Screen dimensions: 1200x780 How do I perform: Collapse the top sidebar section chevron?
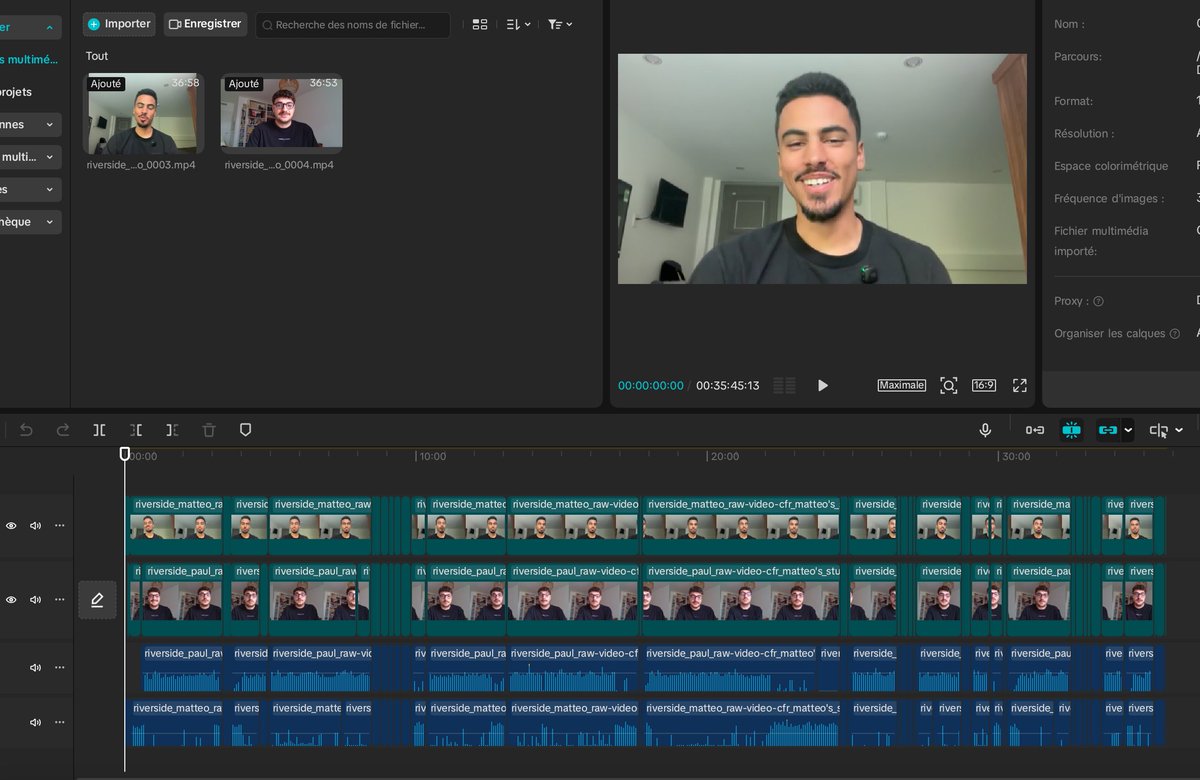(x=49, y=28)
